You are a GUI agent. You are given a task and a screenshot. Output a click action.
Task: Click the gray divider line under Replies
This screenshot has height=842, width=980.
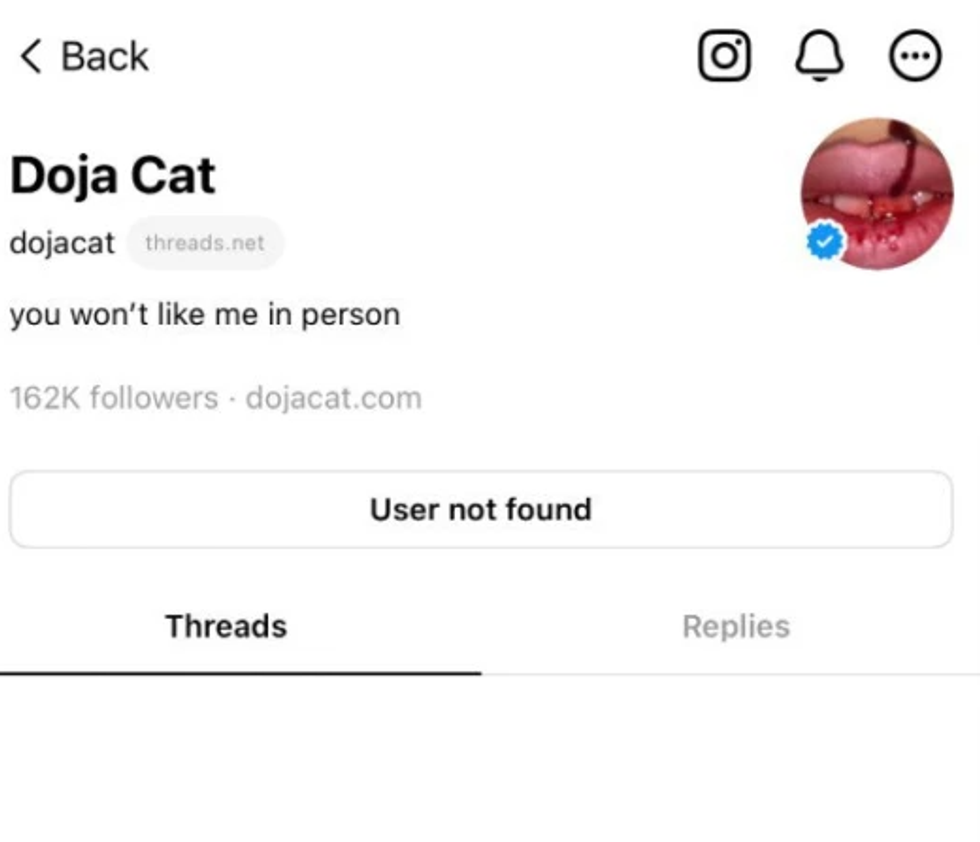coord(730,674)
